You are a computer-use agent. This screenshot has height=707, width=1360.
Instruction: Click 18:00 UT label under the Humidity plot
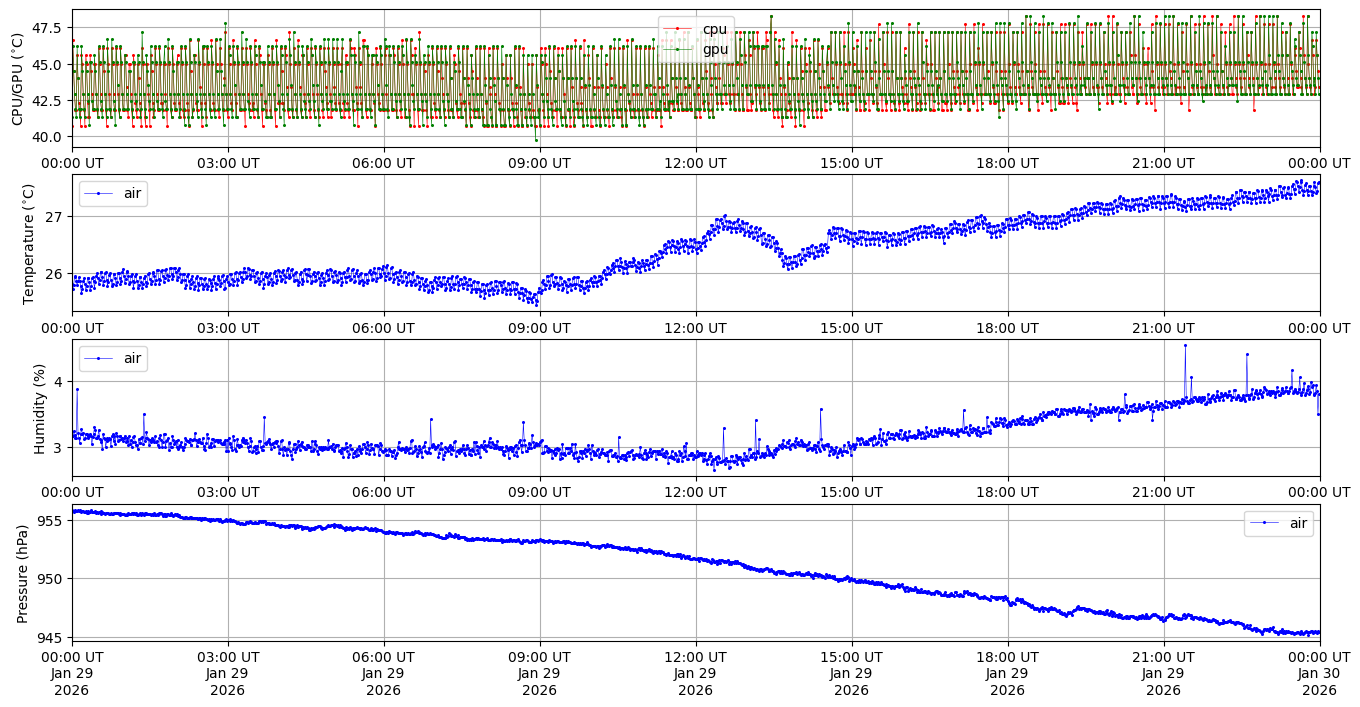coord(1007,493)
